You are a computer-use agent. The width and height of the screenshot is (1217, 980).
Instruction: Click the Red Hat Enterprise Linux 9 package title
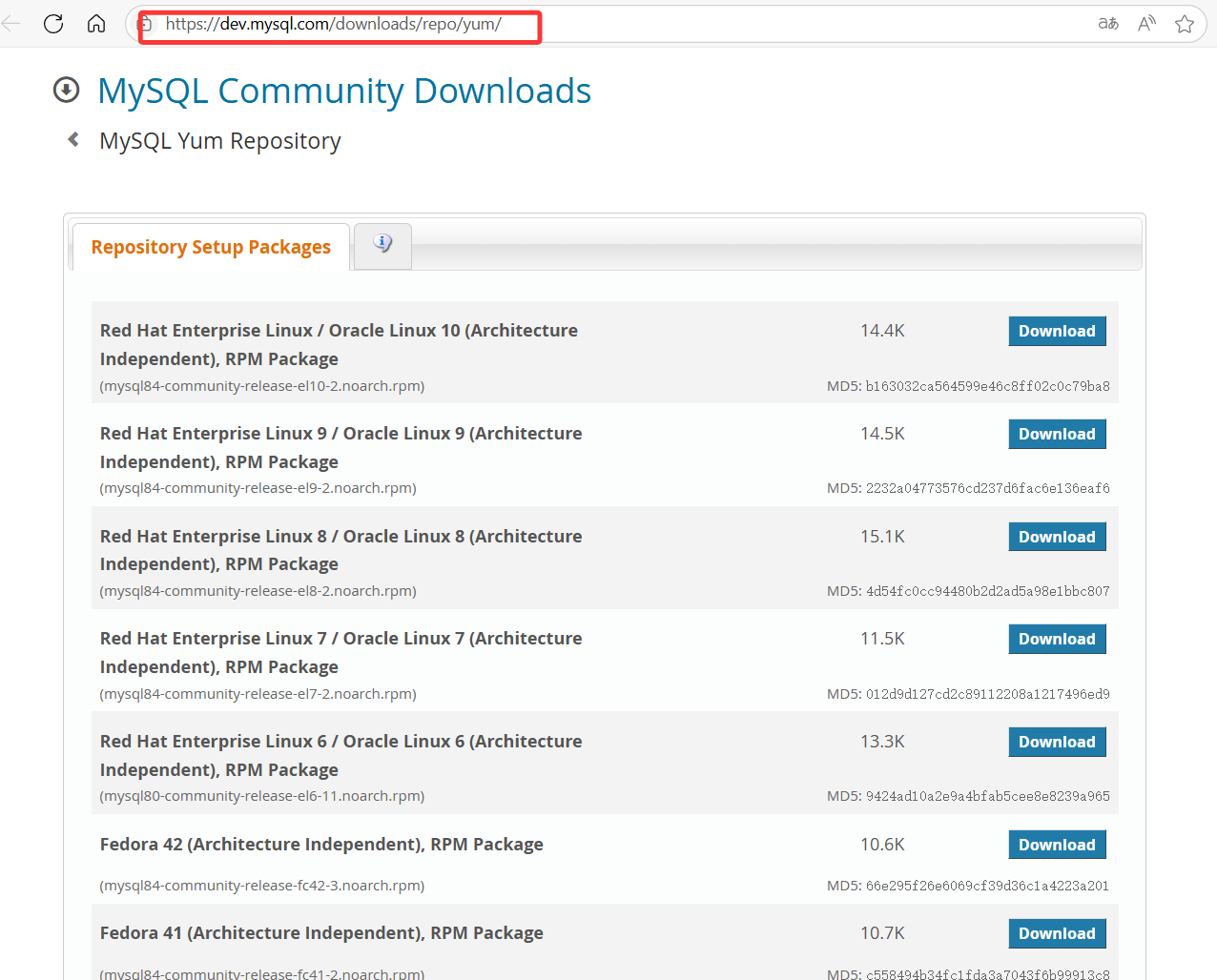tap(340, 448)
